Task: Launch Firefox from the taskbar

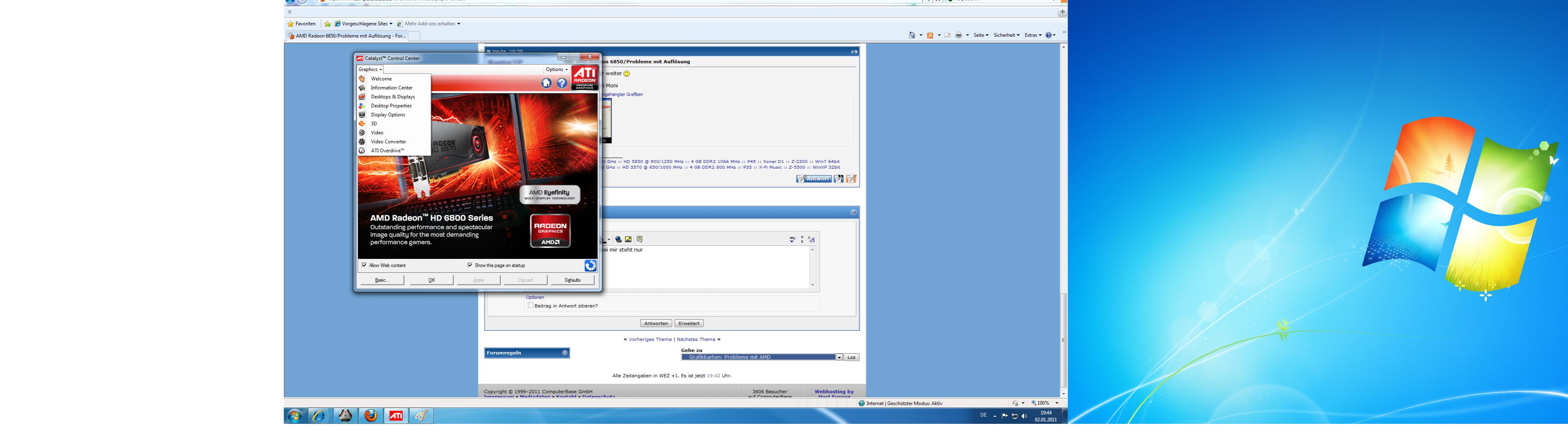Action: pos(371,416)
